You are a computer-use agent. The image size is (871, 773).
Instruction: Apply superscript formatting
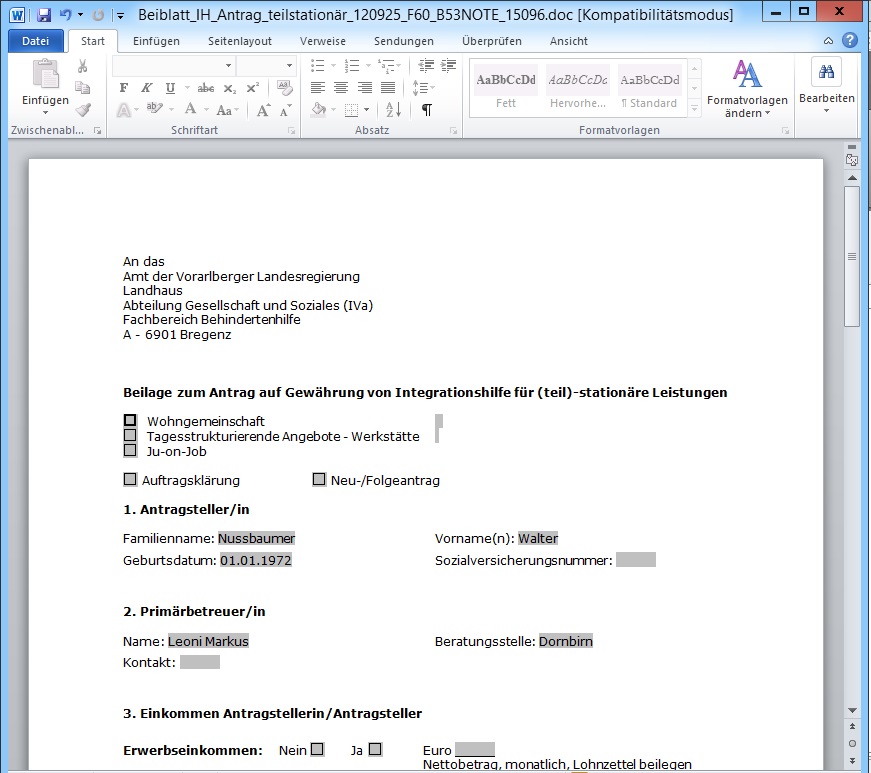(253, 88)
